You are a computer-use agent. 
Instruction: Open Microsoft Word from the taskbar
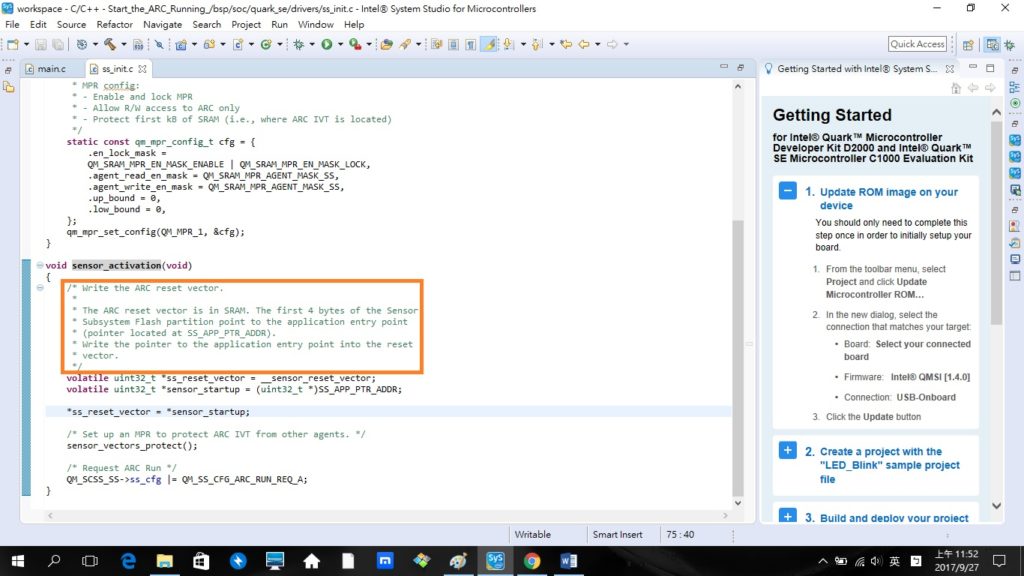point(568,560)
